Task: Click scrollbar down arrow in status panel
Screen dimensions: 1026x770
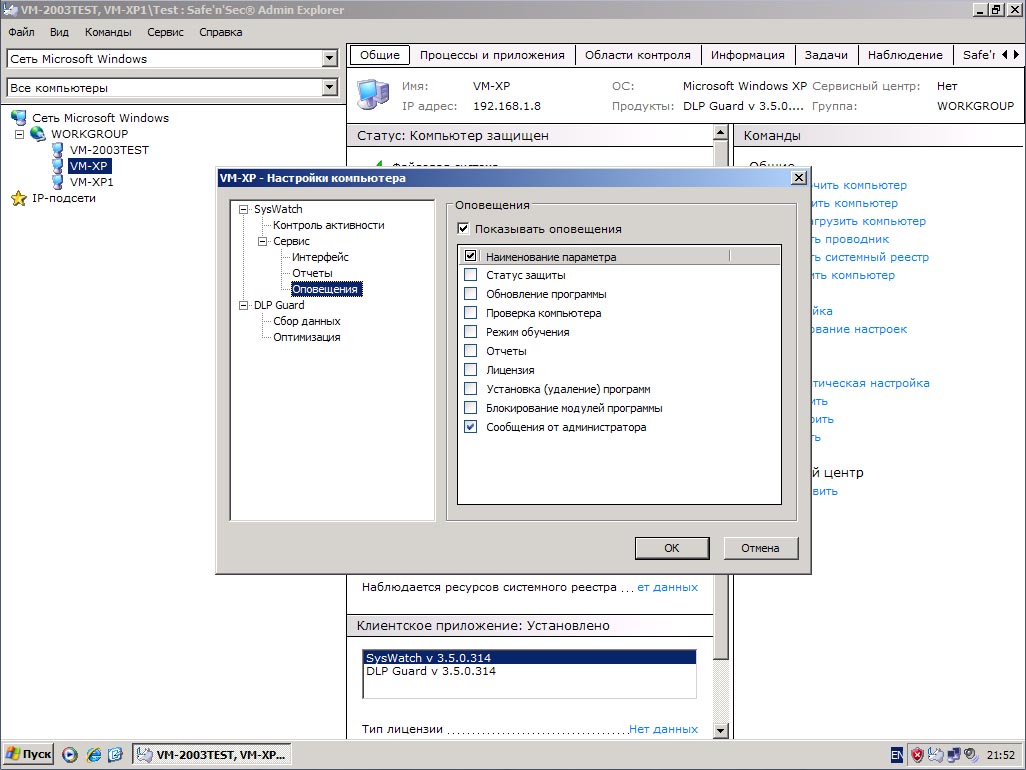Action: tap(720, 730)
